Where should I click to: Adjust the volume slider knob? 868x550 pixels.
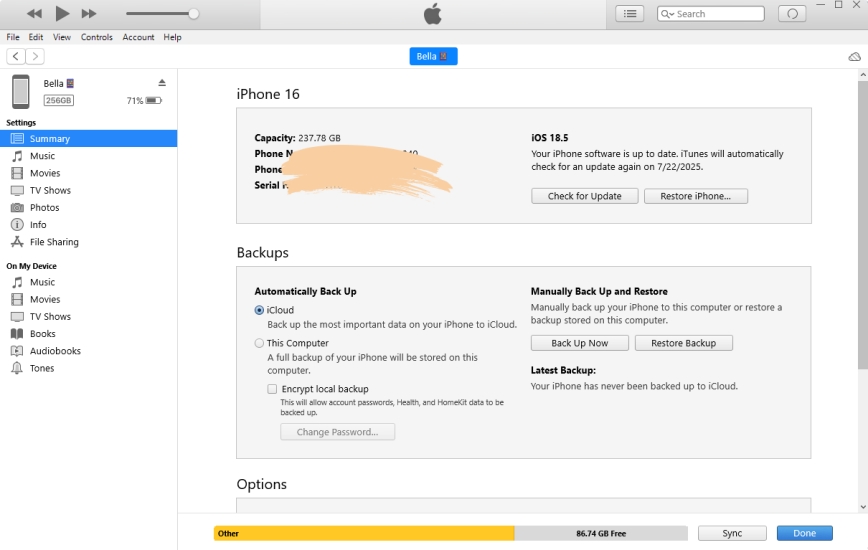193,14
